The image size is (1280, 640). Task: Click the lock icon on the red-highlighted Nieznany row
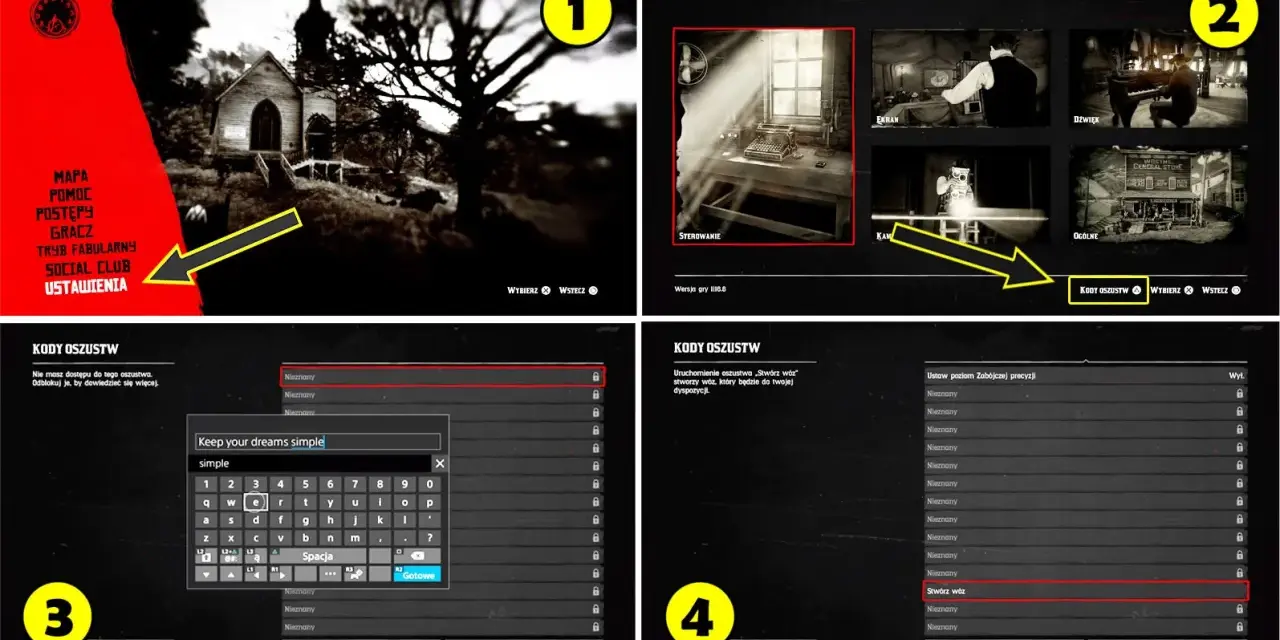[x=596, y=377]
